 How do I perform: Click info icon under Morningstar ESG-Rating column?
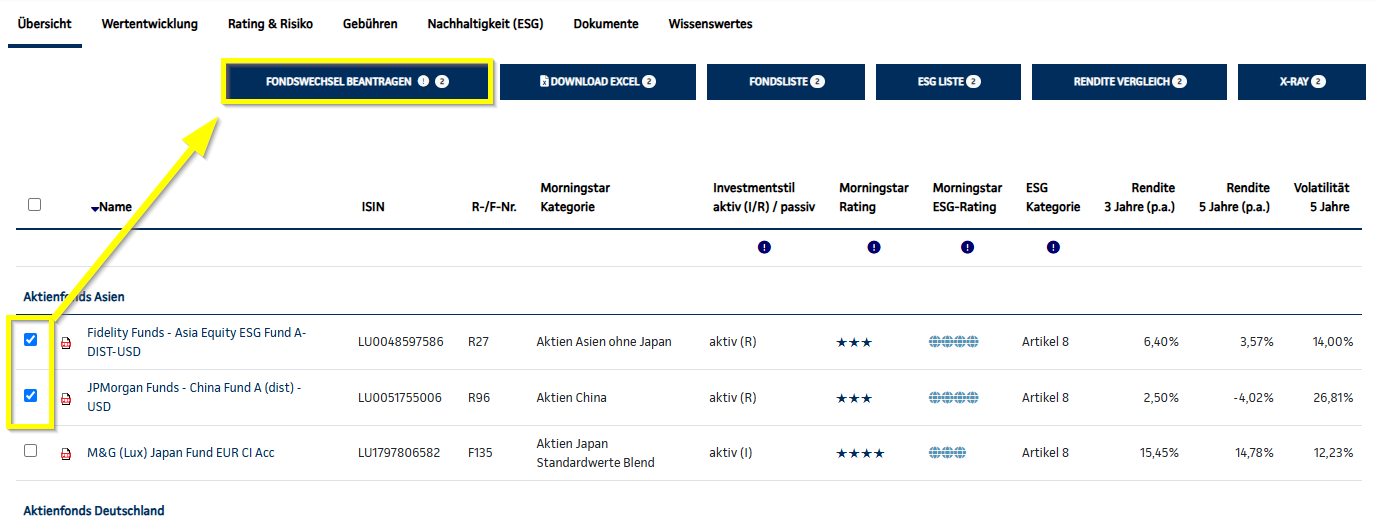967,247
